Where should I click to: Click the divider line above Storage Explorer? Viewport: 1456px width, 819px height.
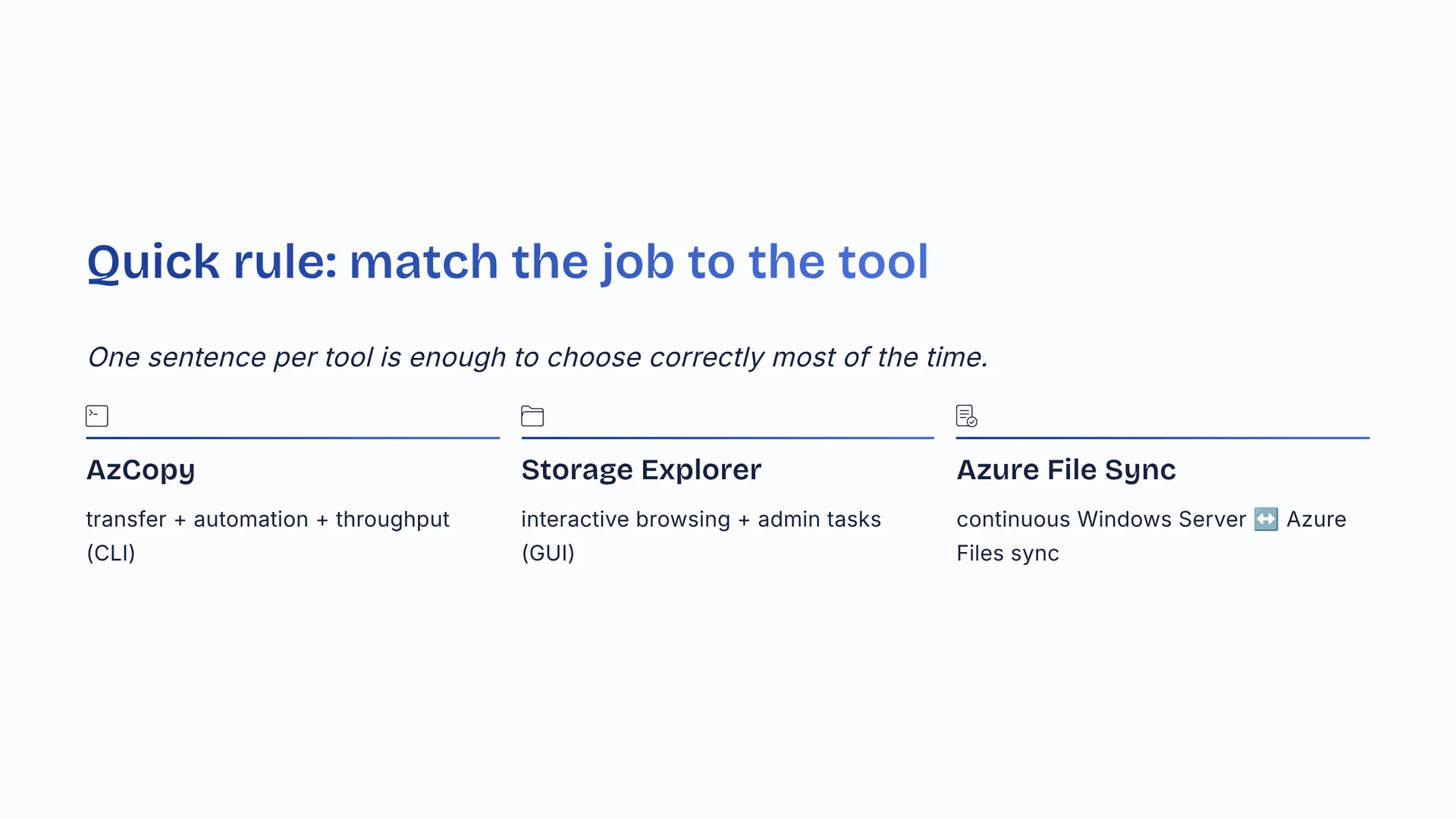click(x=727, y=438)
